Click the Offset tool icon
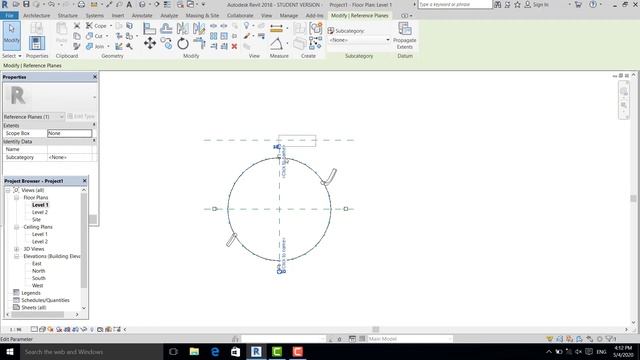 pos(166,29)
